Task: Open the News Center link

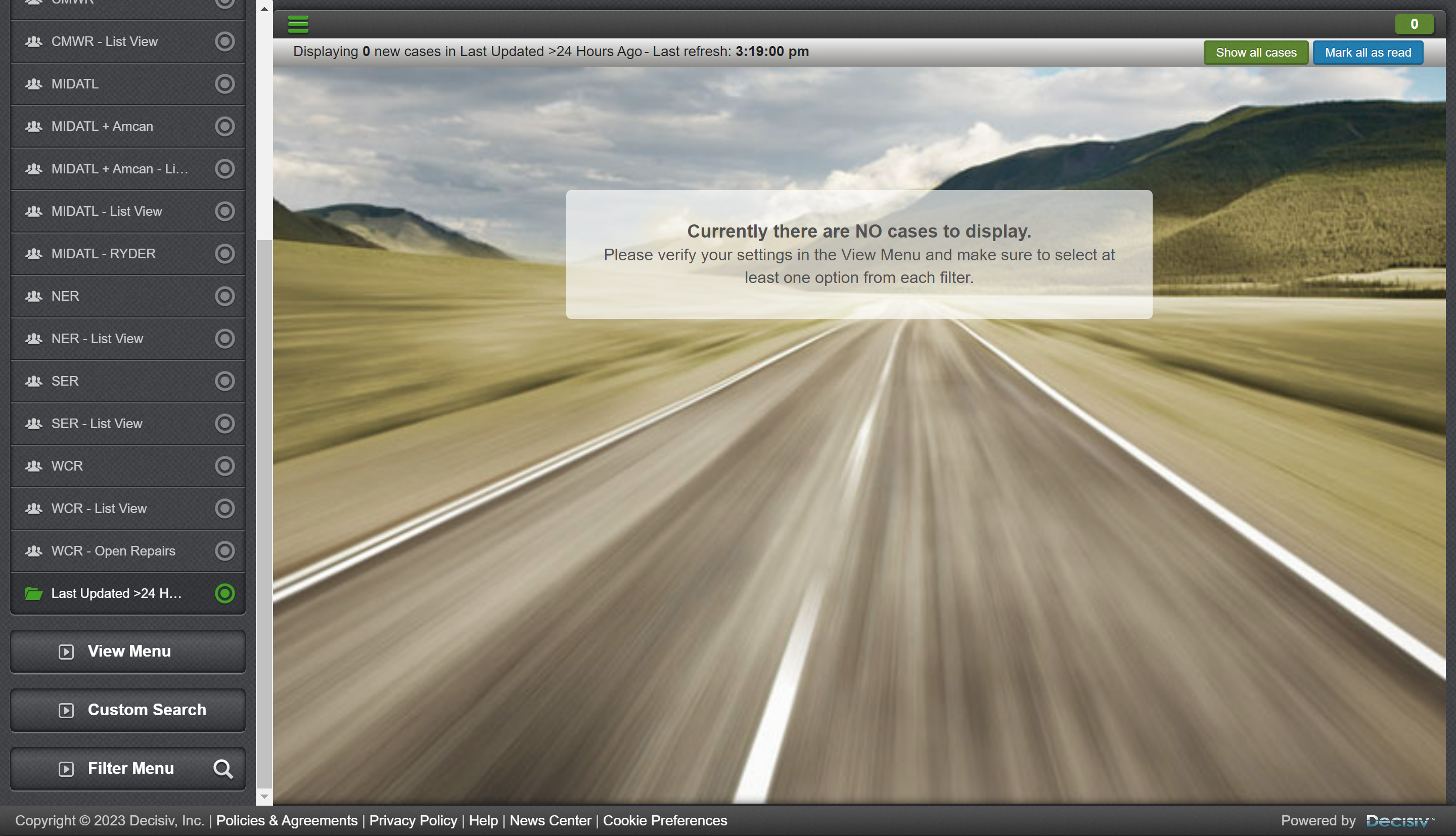Action: pos(550,821)
